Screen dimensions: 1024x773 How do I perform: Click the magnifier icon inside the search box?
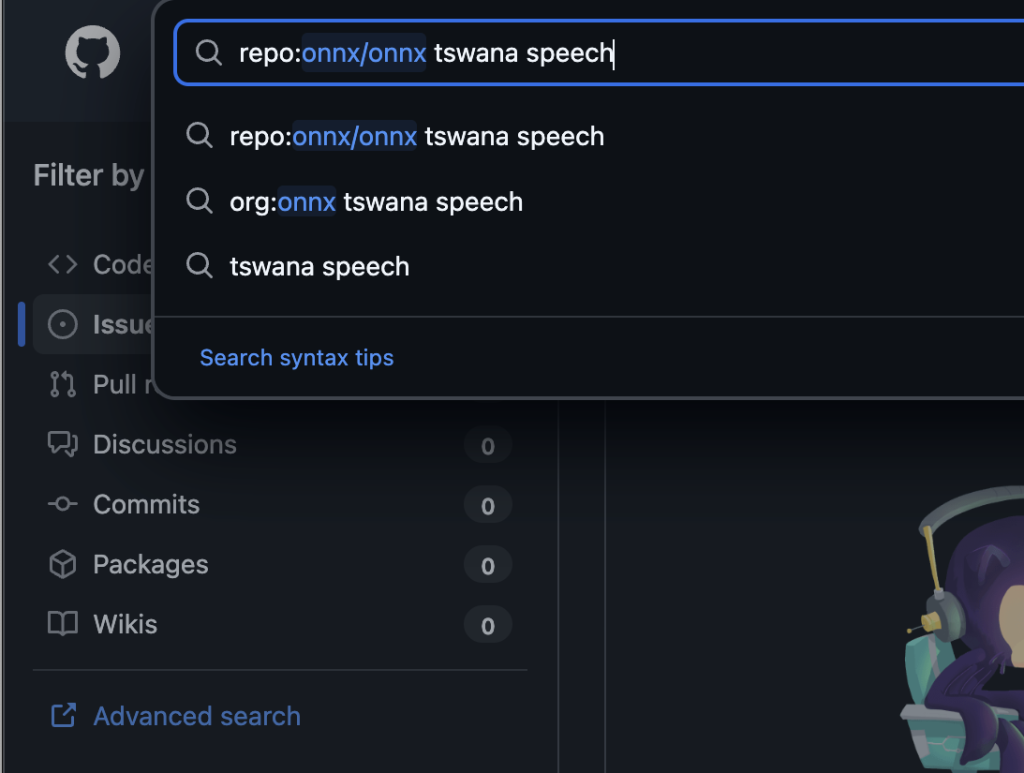tap(208, 53)
